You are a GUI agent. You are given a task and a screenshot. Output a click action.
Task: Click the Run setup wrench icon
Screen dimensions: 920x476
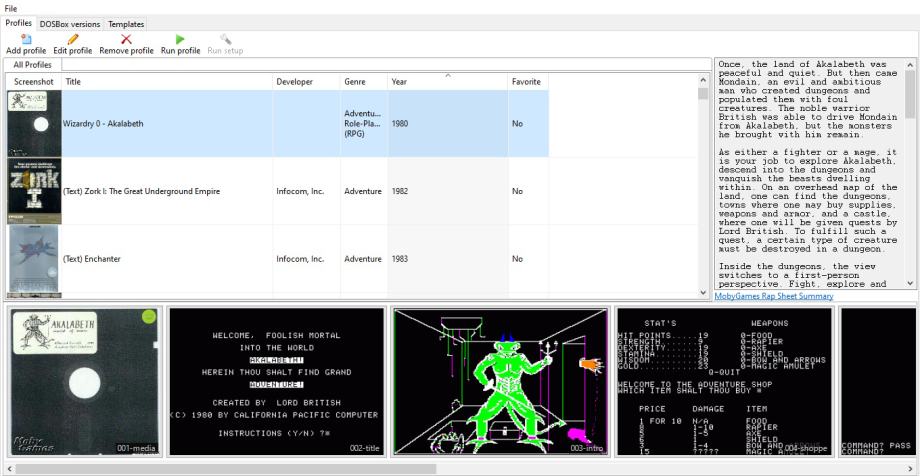(x=226, y=39)
